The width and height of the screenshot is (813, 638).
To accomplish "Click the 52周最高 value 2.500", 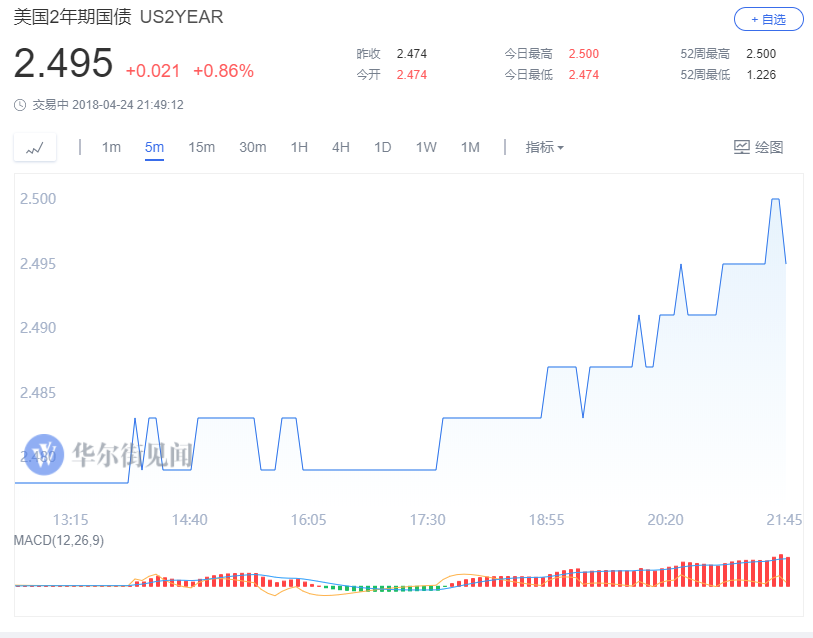I will point(761,54).
